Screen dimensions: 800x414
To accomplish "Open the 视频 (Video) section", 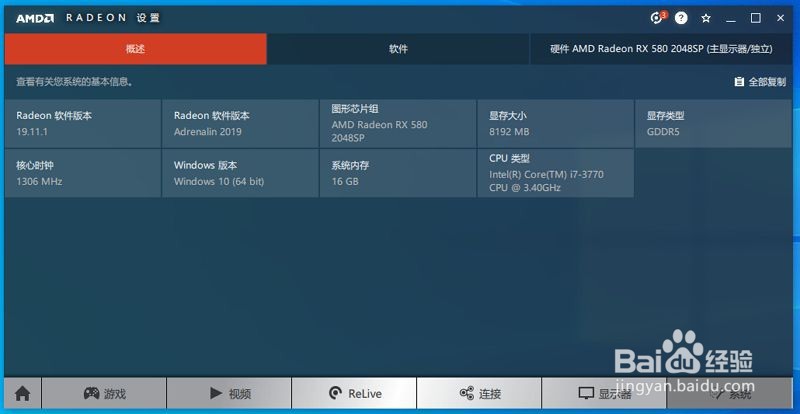I will pyautogui.click(x=229, y=394).
